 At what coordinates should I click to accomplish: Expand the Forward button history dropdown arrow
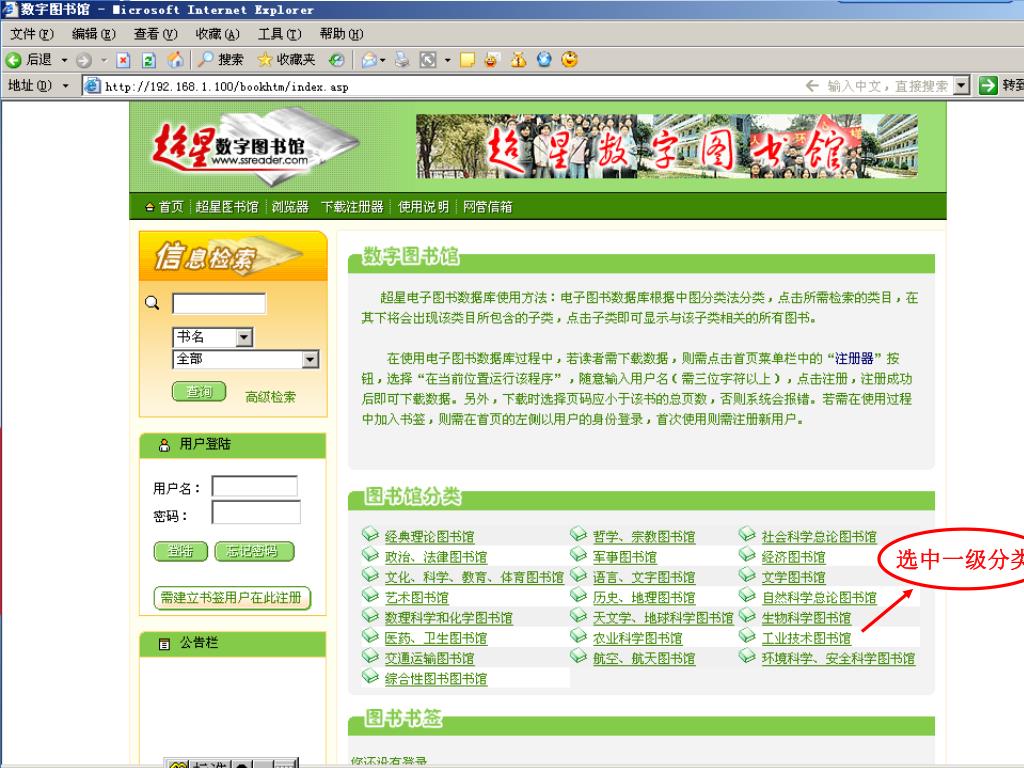pyautogui.click(x=103, y=60)
